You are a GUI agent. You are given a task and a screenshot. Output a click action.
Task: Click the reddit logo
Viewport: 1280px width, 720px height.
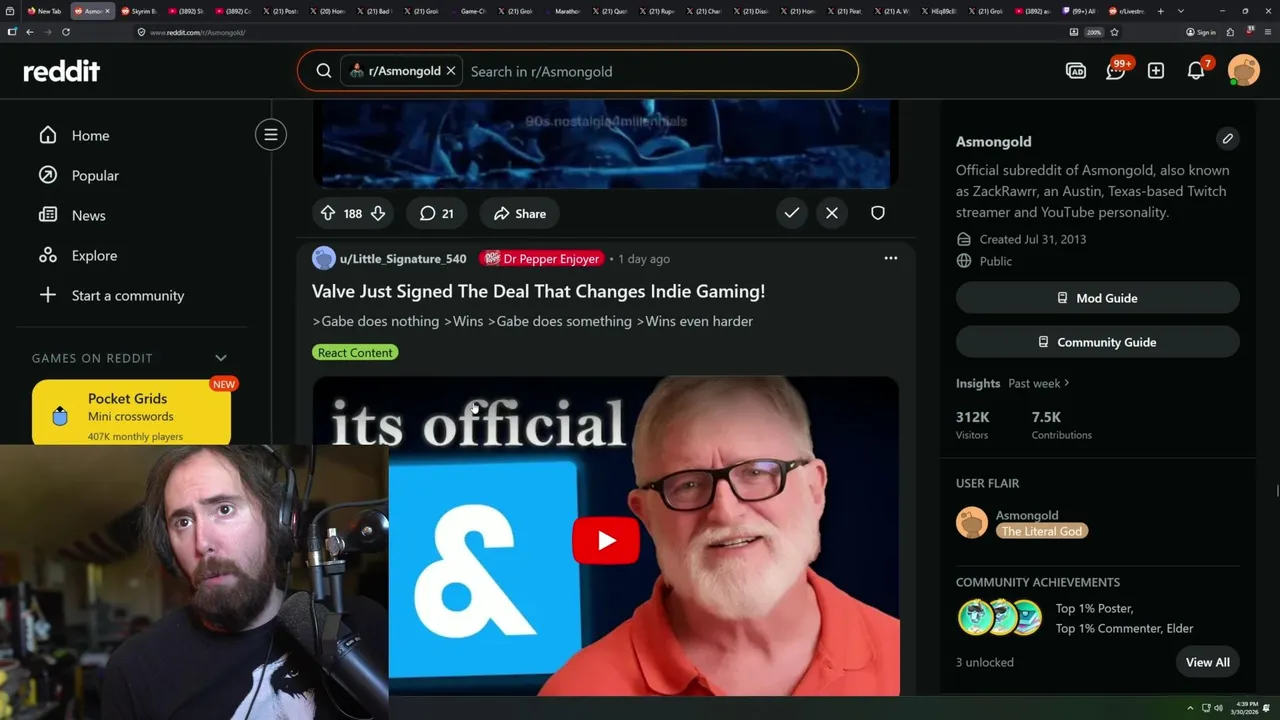point(62,71)
